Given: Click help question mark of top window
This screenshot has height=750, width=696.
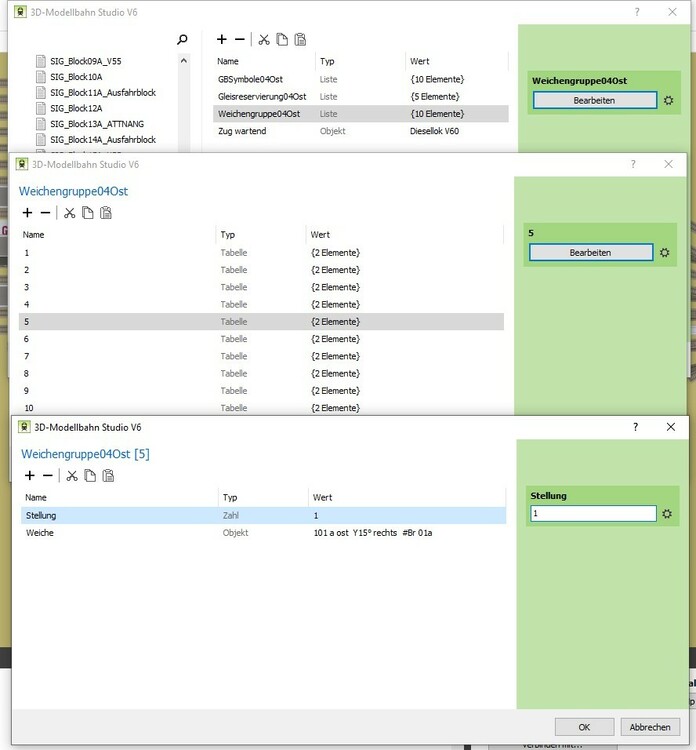Looking at the screenshot, I should click(637, 12).
